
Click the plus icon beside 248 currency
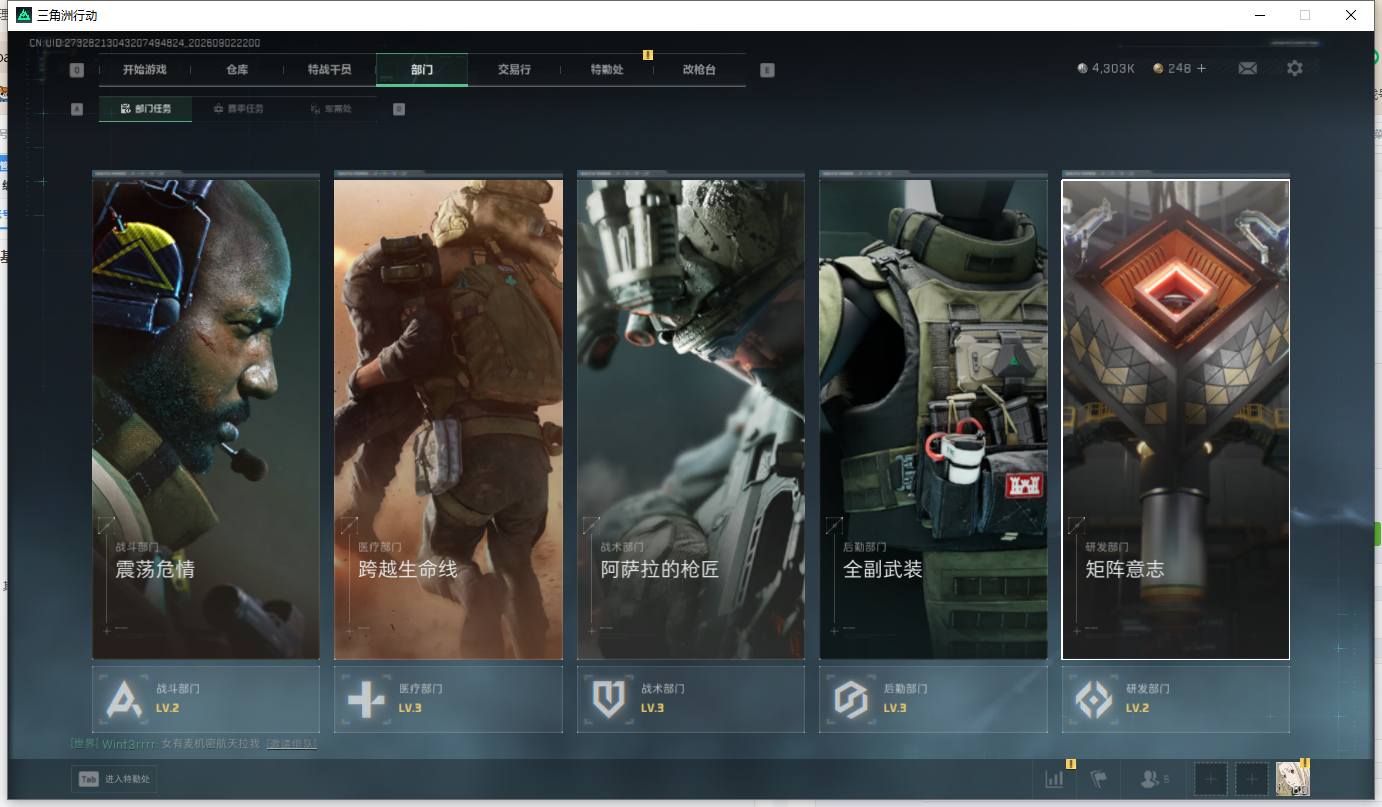[1202, 68]
